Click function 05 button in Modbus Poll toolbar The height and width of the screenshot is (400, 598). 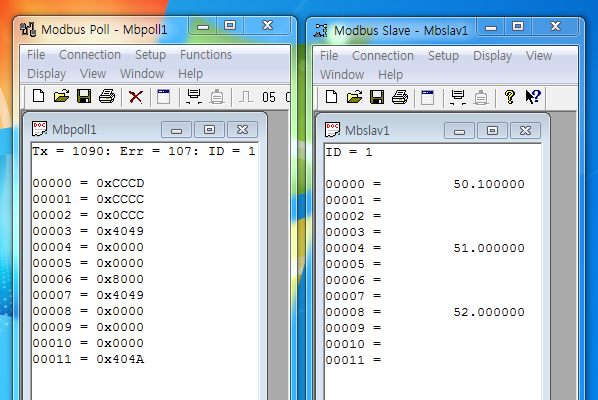click(268, 97)
